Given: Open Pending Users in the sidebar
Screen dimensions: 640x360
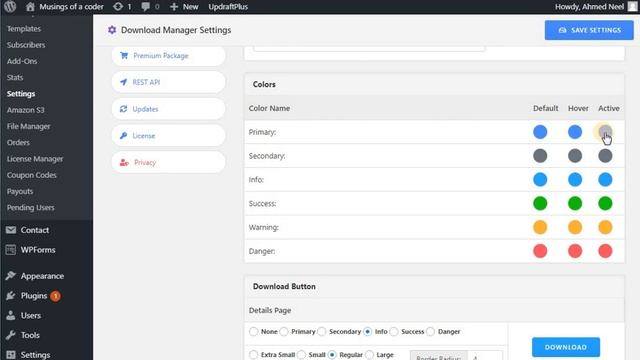Looking at the screenshot, I should coord(31,208).
